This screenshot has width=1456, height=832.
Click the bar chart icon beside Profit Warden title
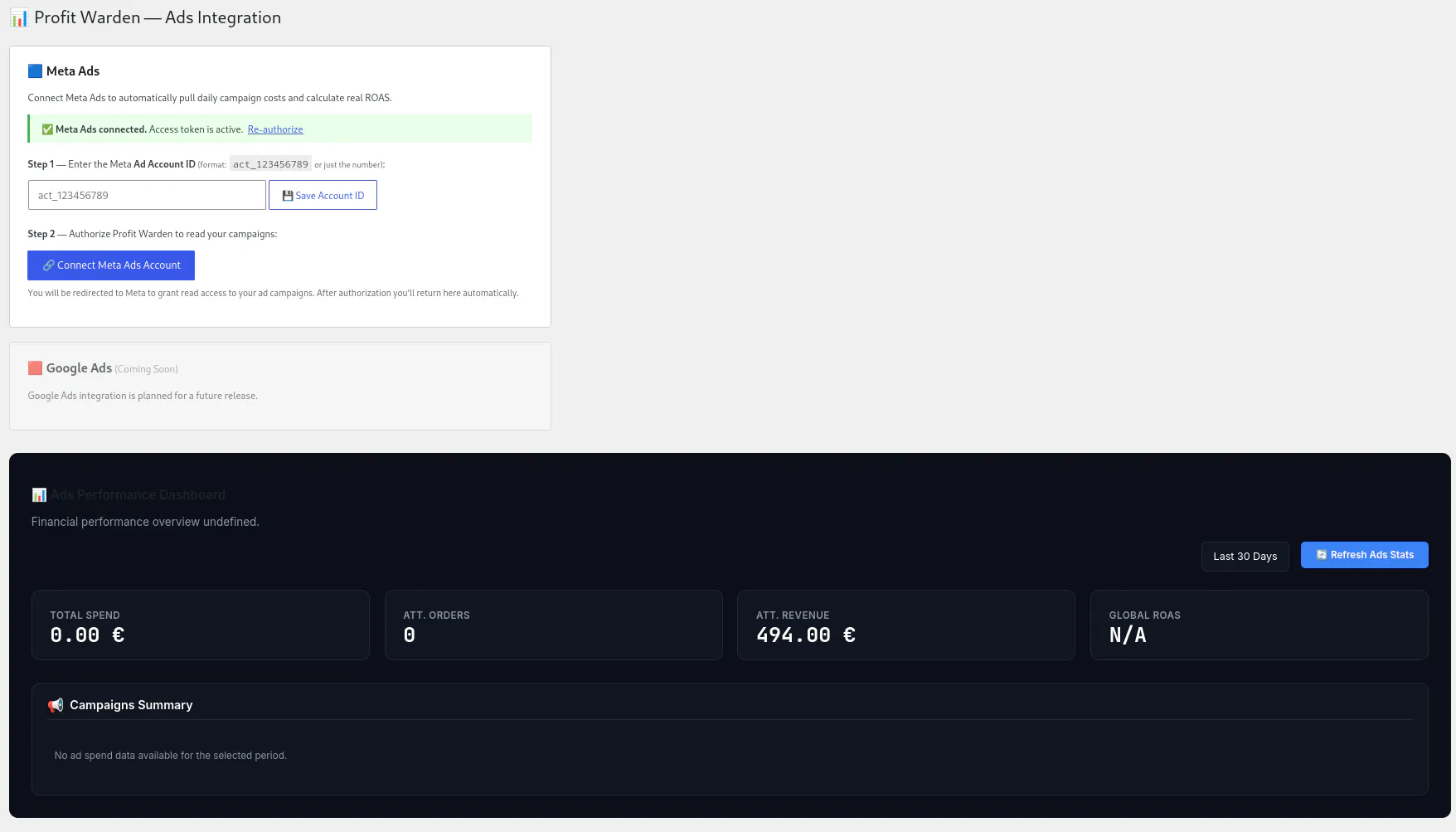19,18
